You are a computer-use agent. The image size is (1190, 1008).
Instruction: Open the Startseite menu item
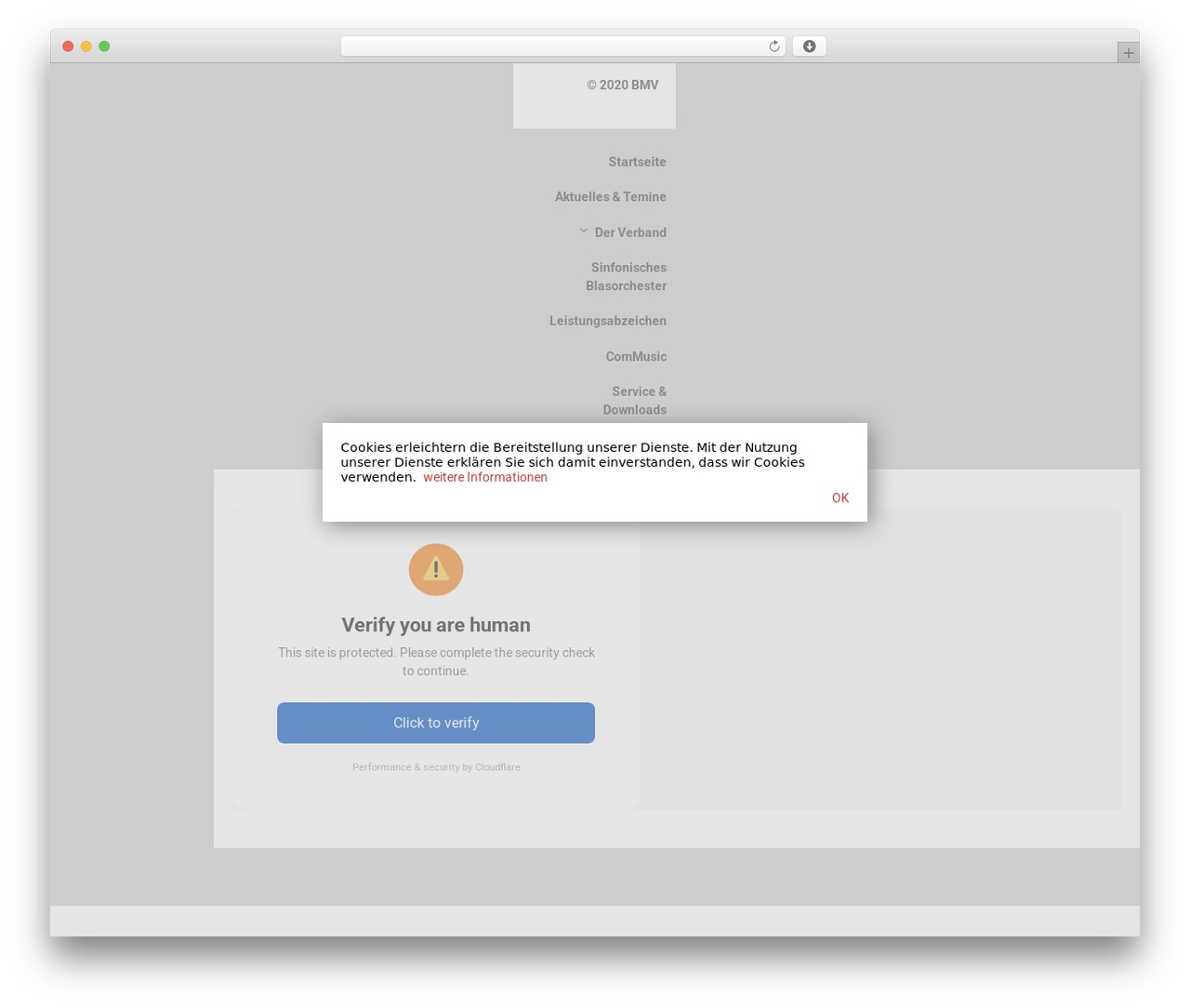point(637,162)
